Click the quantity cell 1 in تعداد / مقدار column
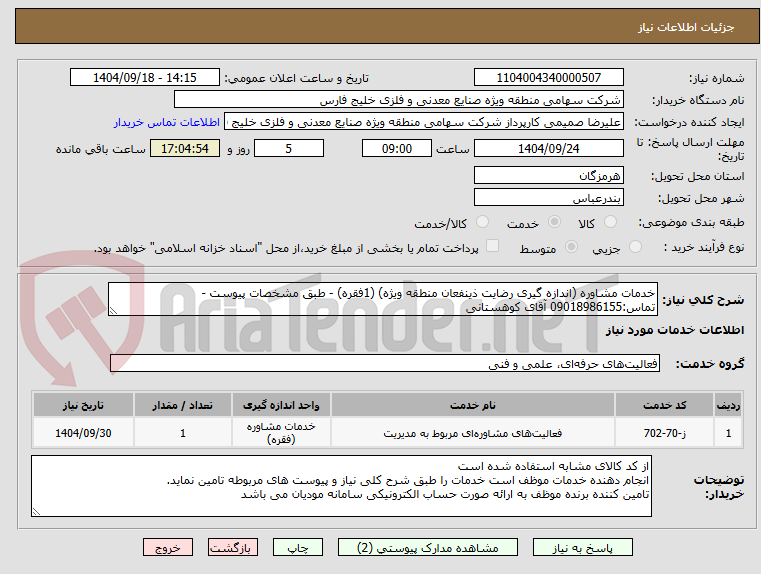 (182, 433)
